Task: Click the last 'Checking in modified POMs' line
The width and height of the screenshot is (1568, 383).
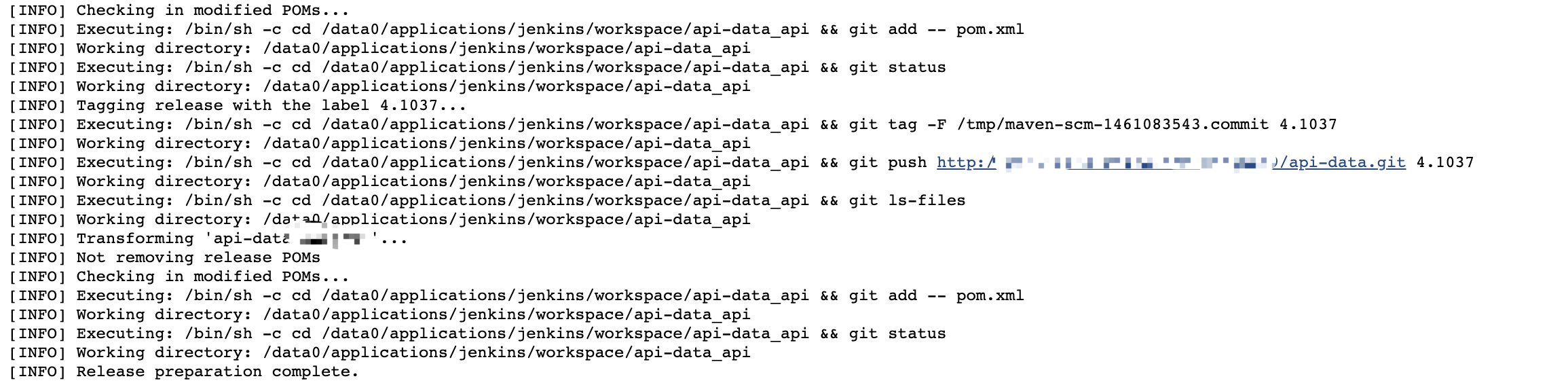Action: click(x=212, y=277)
